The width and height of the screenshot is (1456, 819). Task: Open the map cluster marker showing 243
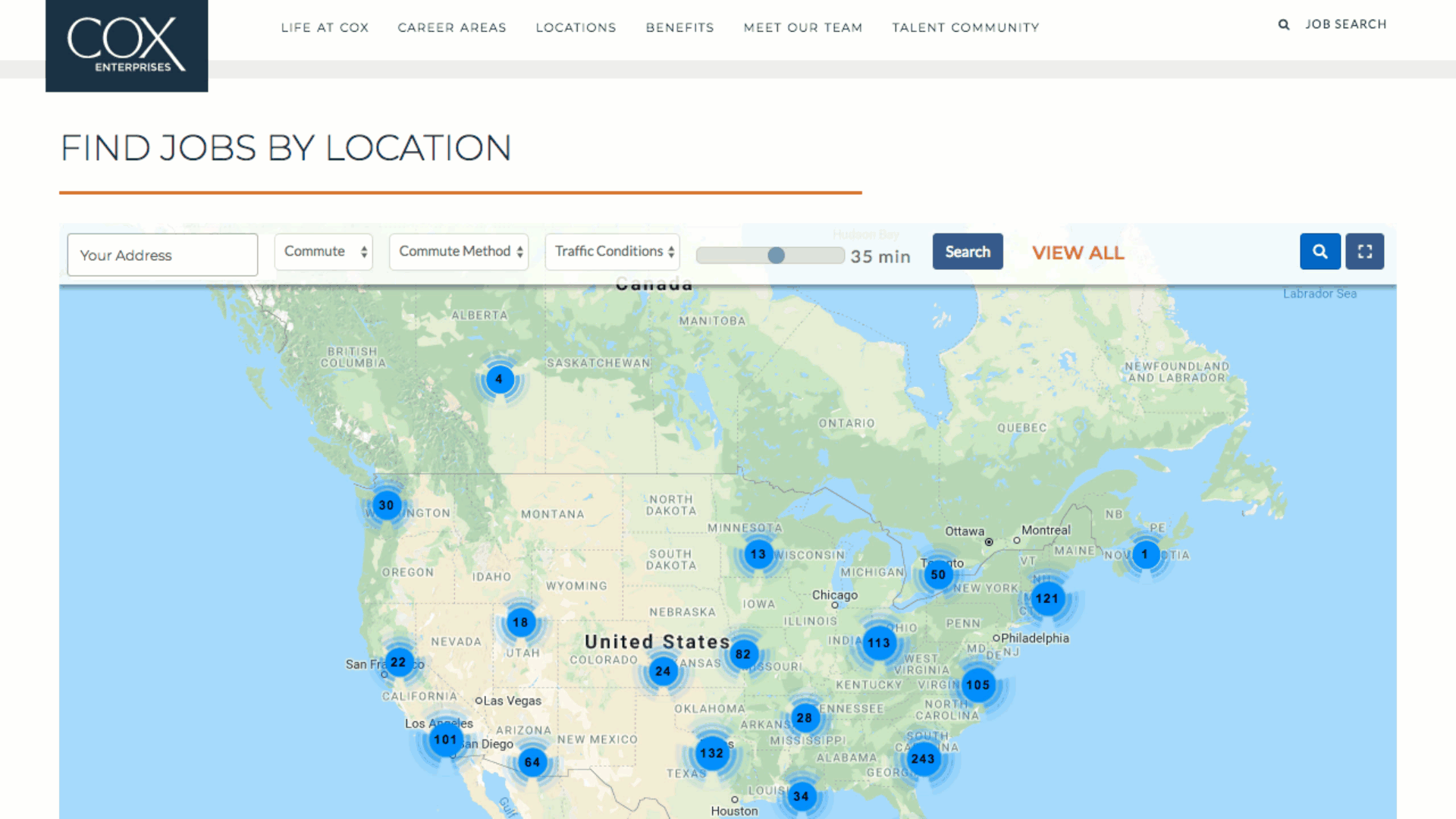point(923,759)
